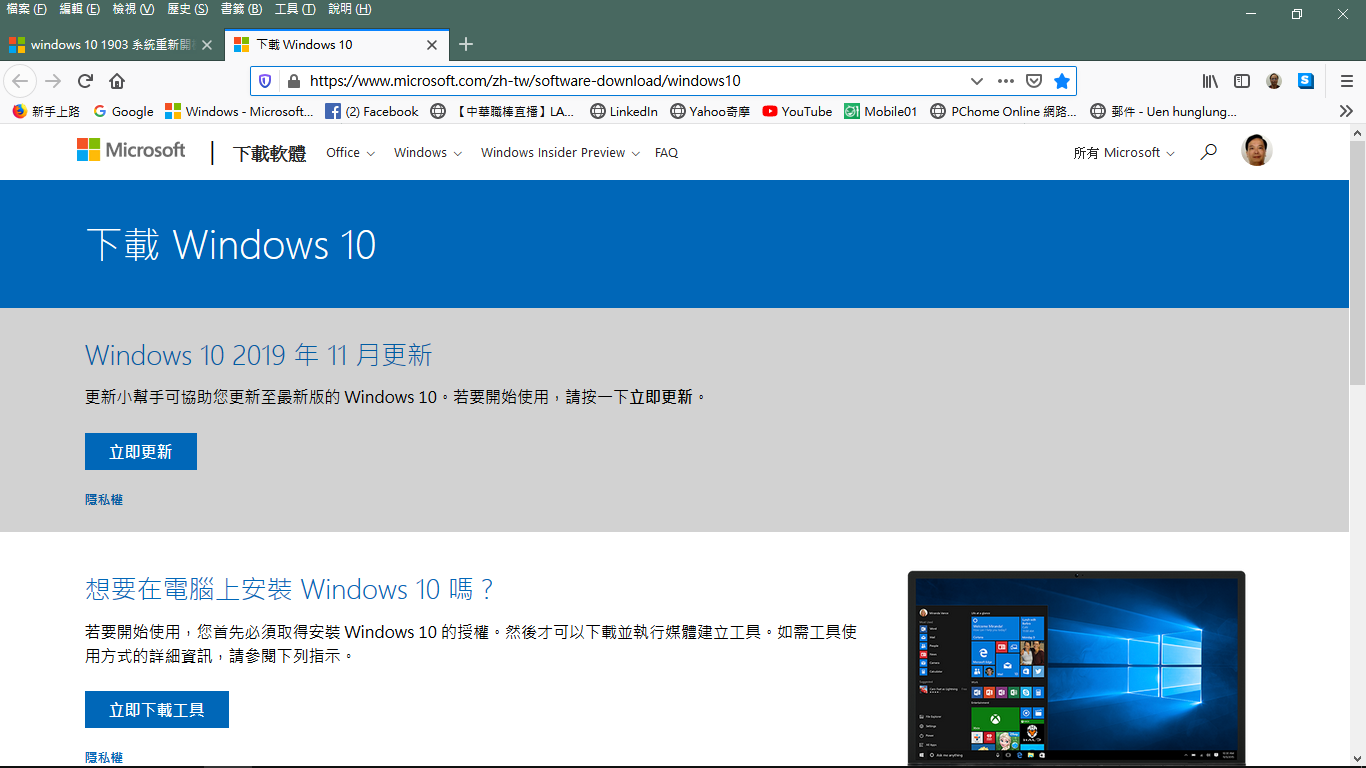Open the PChome Online bookmark
The width and height of the screenshot is (1366, 768).
pyautogui.click(x=1004, y=111)
